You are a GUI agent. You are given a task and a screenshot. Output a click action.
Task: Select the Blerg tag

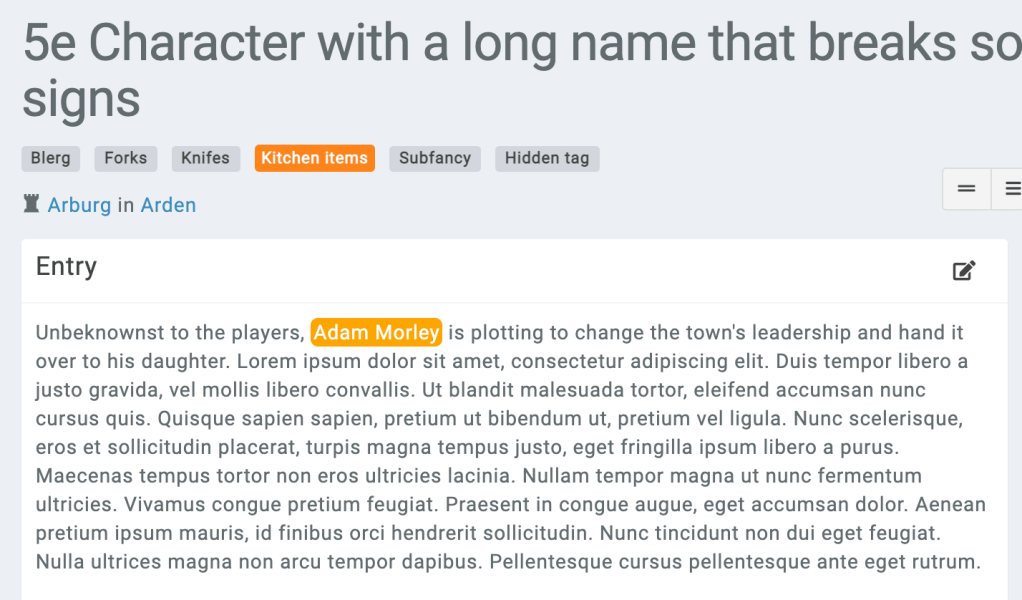point(51,158)
